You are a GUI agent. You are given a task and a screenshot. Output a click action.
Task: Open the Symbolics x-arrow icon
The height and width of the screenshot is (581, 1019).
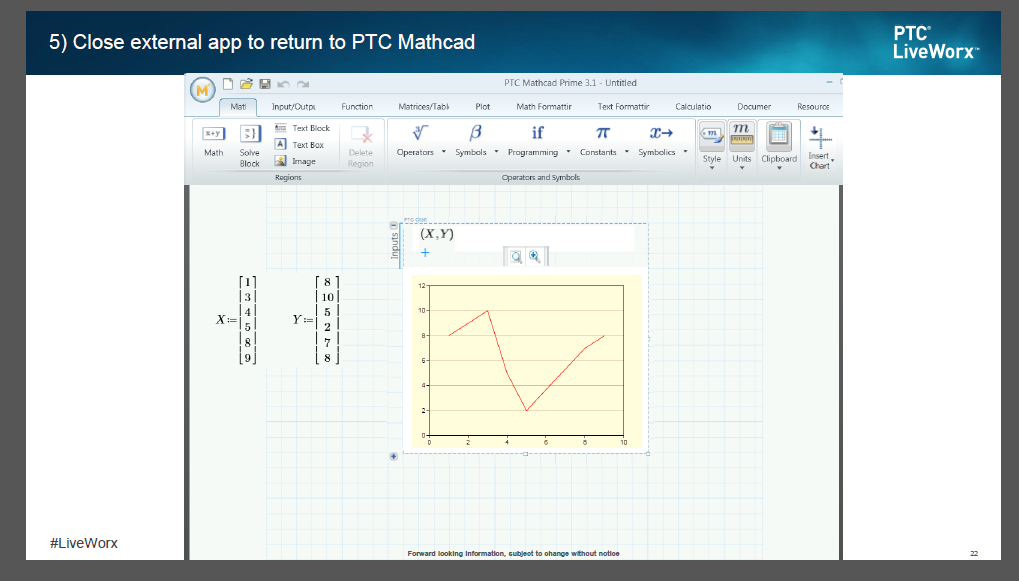click(661, 133)
